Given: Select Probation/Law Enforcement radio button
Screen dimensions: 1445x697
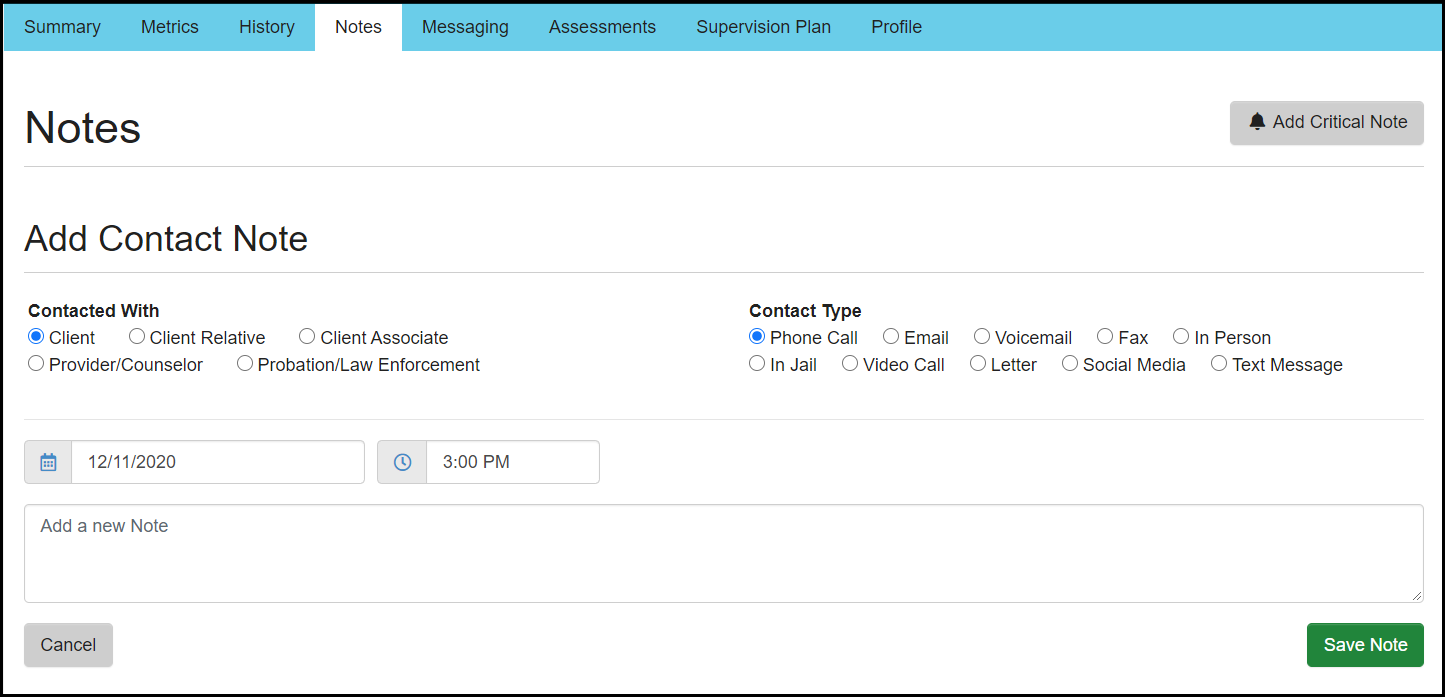Looking at the screenshot, I should (245, 364).
